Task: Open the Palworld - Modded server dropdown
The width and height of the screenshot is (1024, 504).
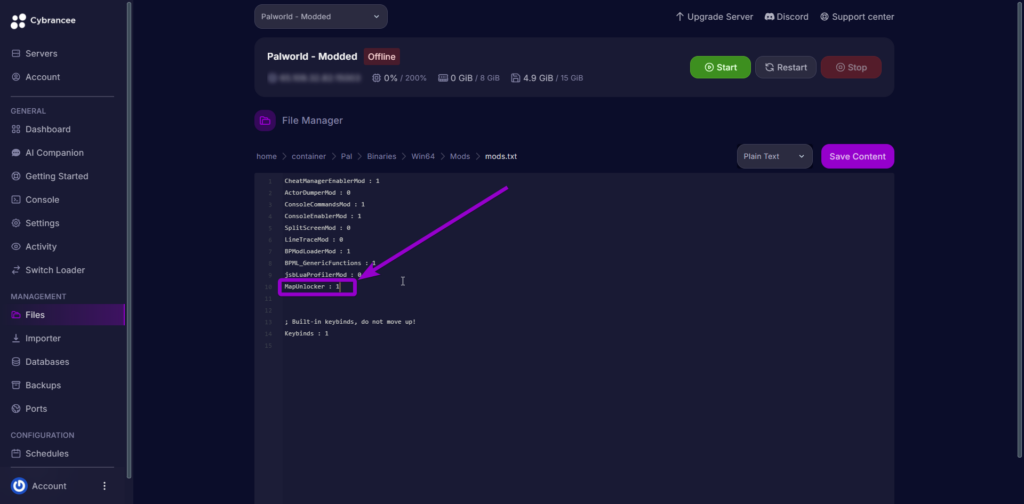Action: [320, 17]
